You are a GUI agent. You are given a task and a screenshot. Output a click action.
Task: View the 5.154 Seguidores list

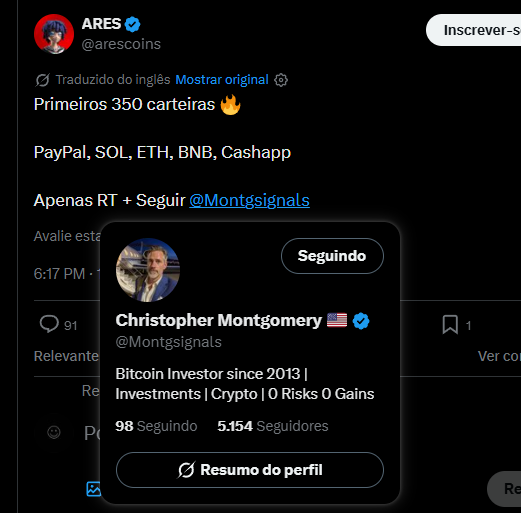272,426
